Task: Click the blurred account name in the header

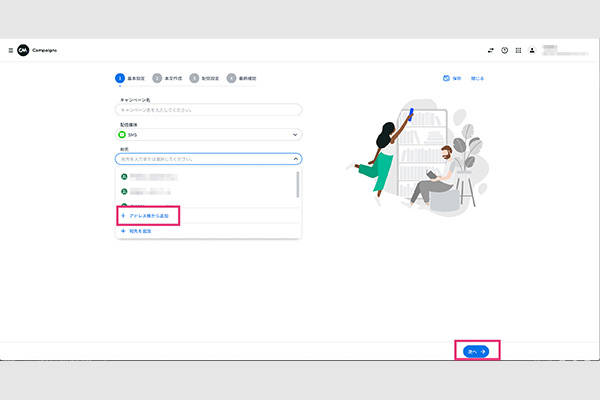Action: pos(565,50)
